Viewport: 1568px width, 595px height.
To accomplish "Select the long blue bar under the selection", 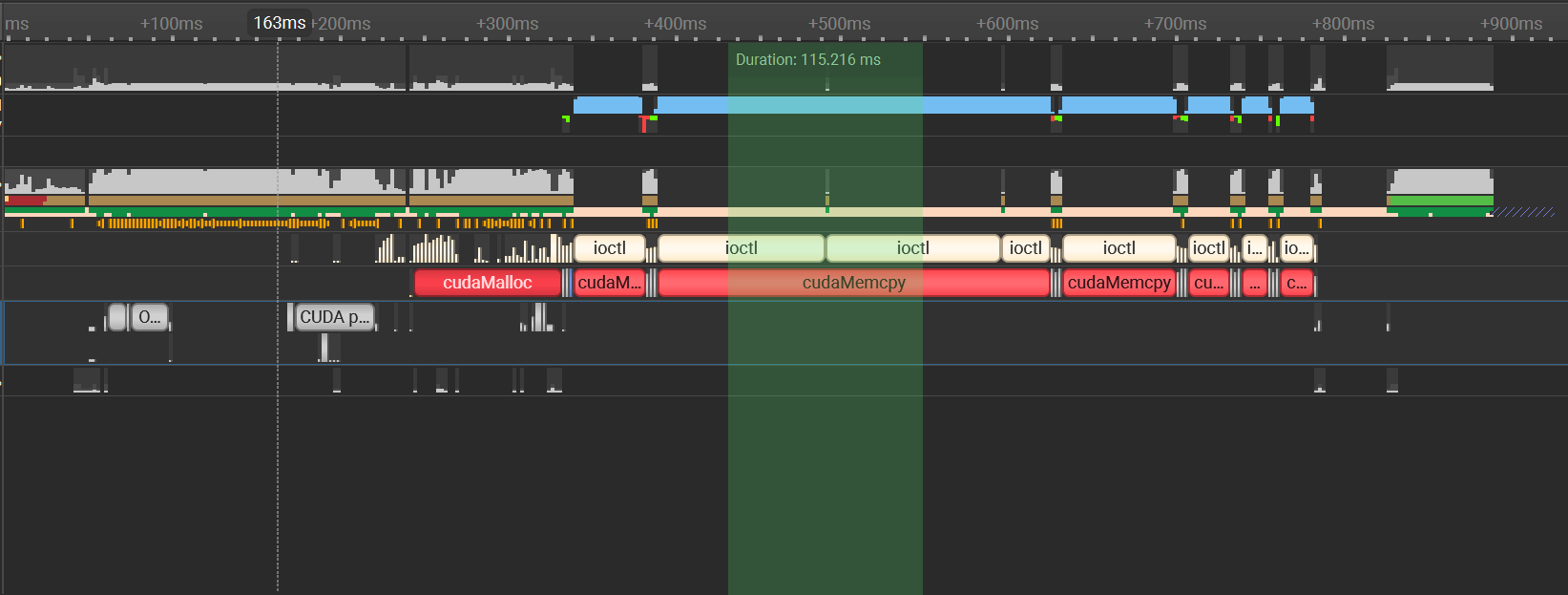I will (x=854, y=105).
